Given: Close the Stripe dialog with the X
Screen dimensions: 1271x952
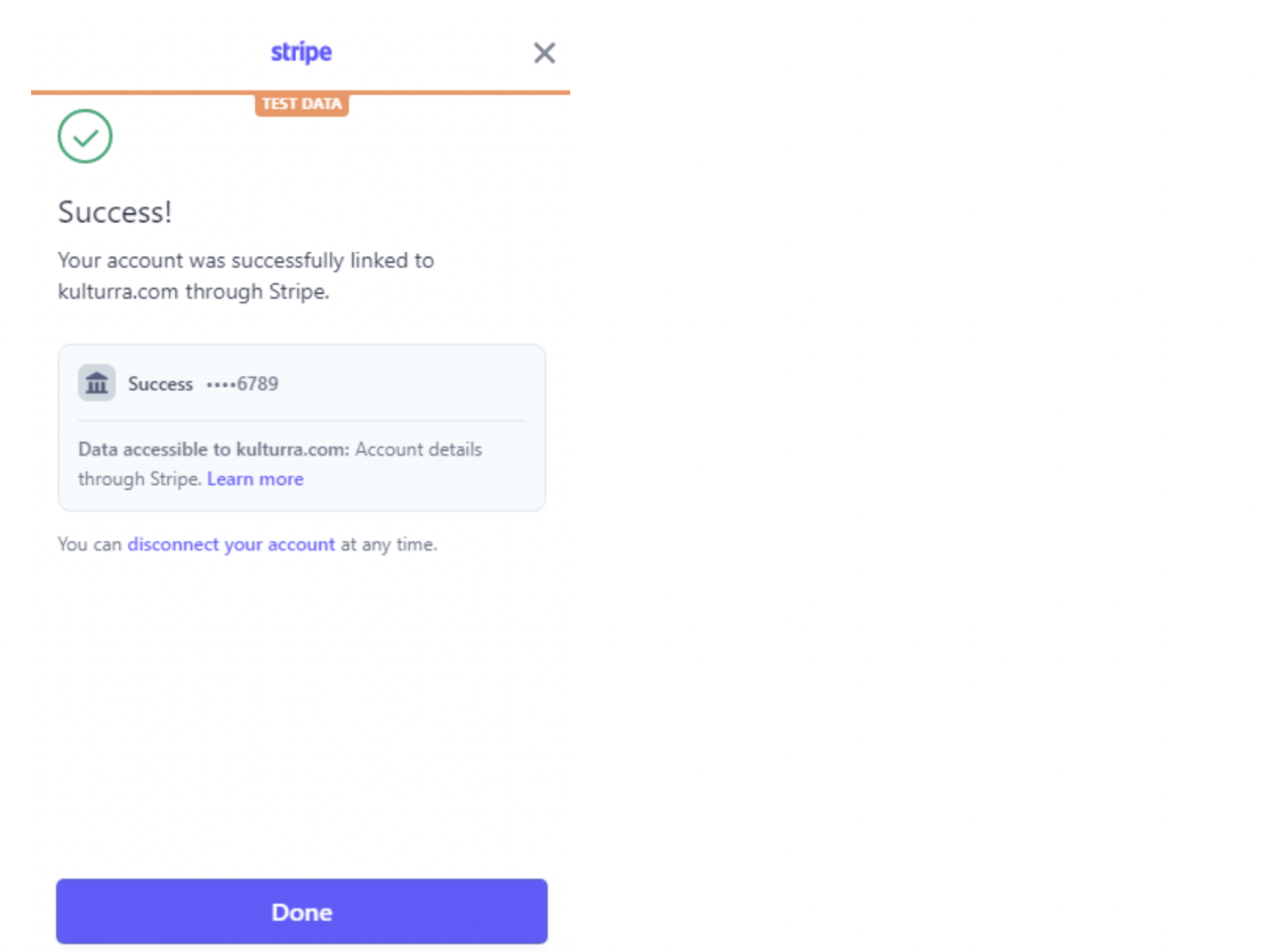Looking at the screenshot, I should coord(544,53).
